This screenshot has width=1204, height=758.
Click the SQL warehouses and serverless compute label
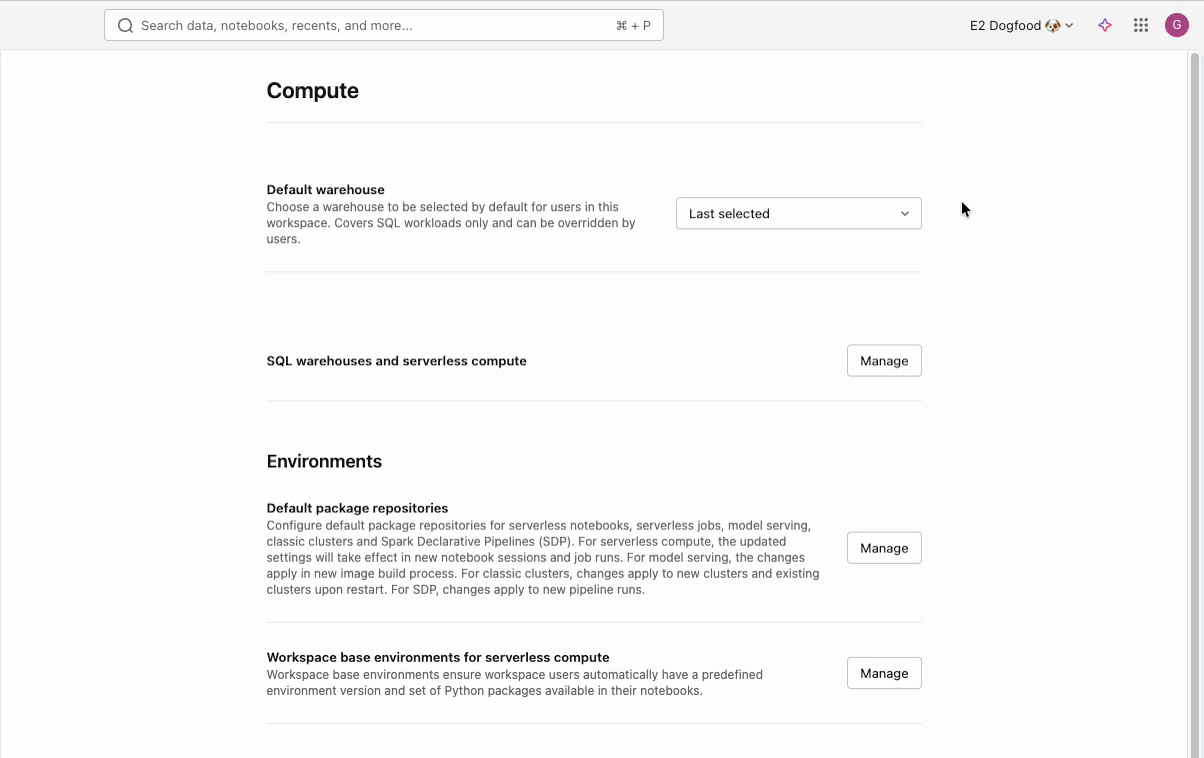396,361
